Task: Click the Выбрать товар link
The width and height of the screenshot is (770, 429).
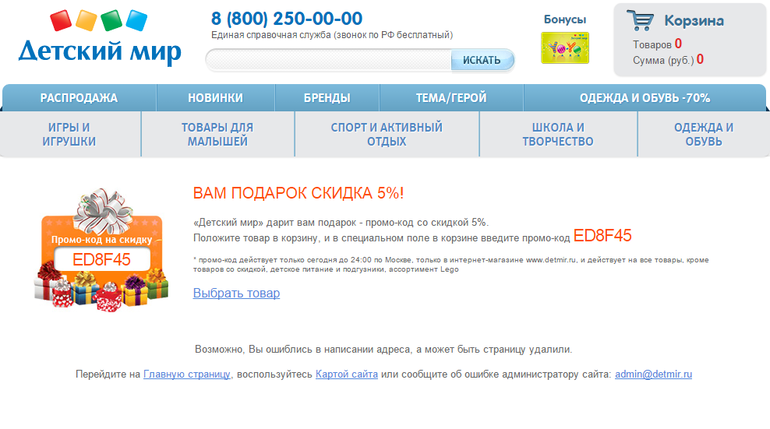Action: point(236,293)
